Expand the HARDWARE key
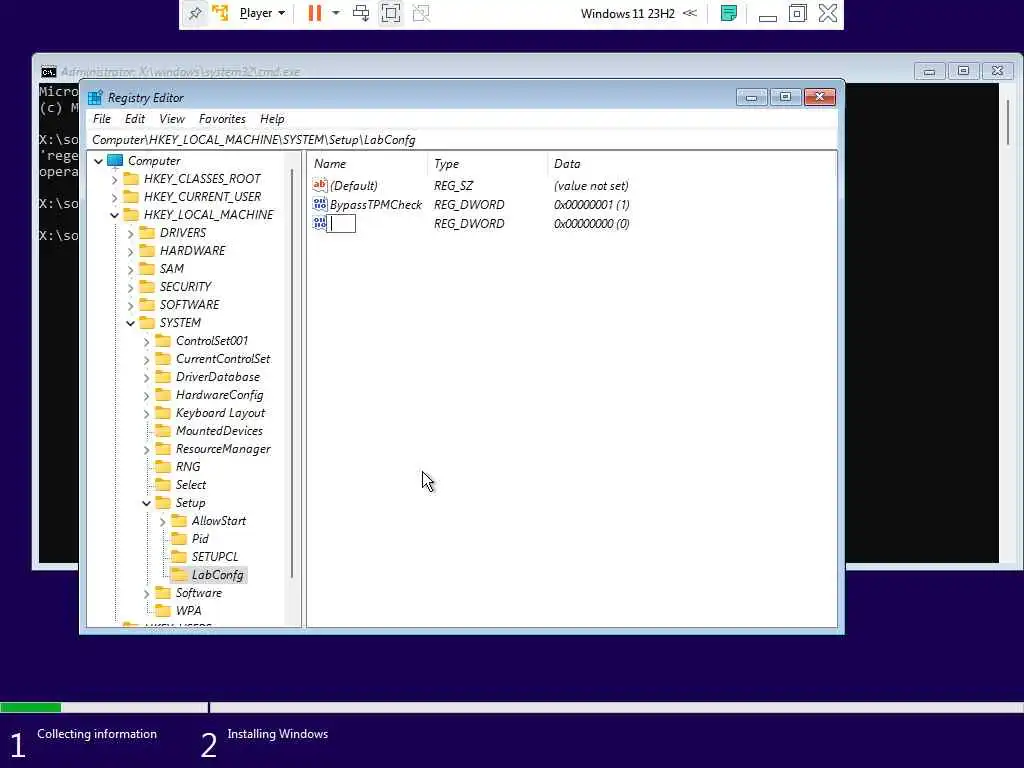The image size is (1024, 768). click(131, 251)
